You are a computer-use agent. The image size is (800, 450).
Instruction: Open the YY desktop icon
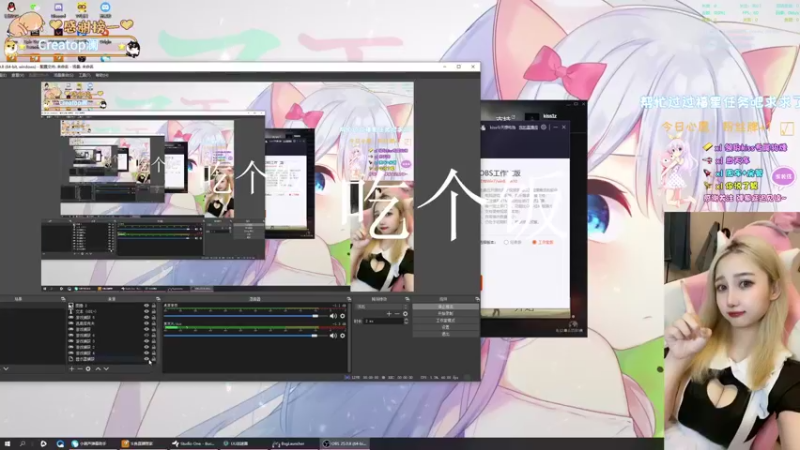82,8
